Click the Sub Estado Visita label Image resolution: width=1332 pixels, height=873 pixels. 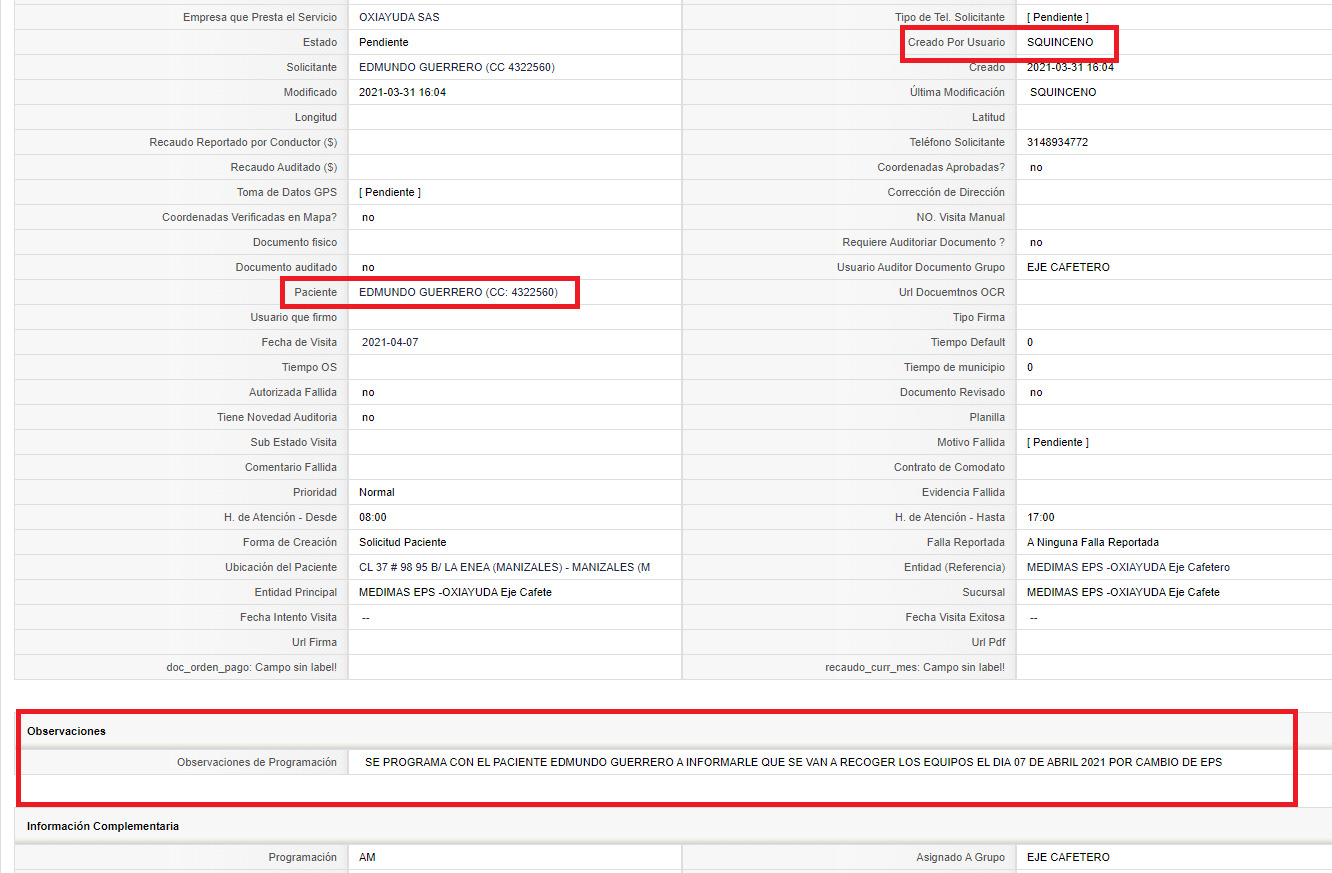point(294,442)
